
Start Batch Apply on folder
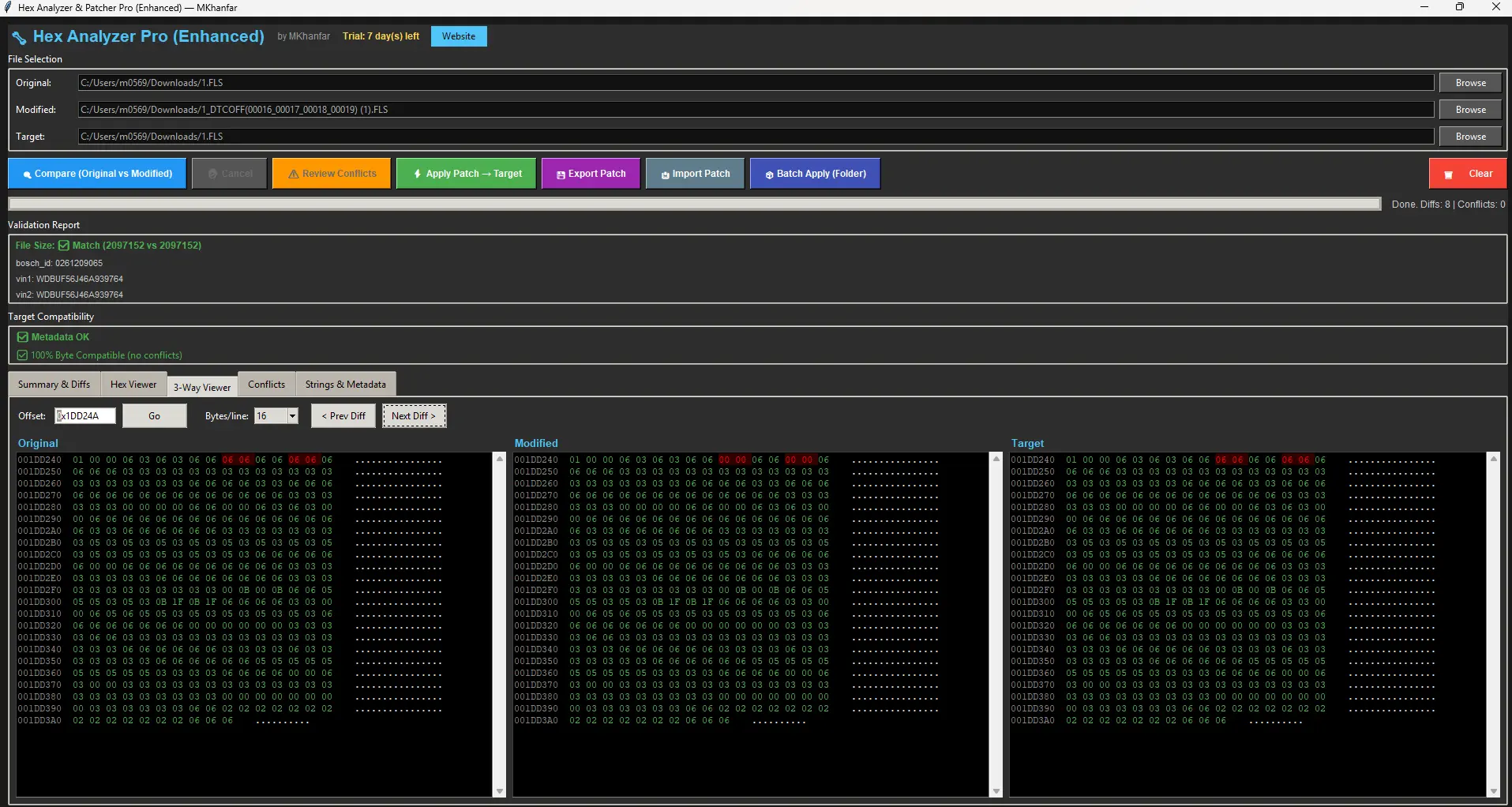pyautogui.click(x=815, y=173)
